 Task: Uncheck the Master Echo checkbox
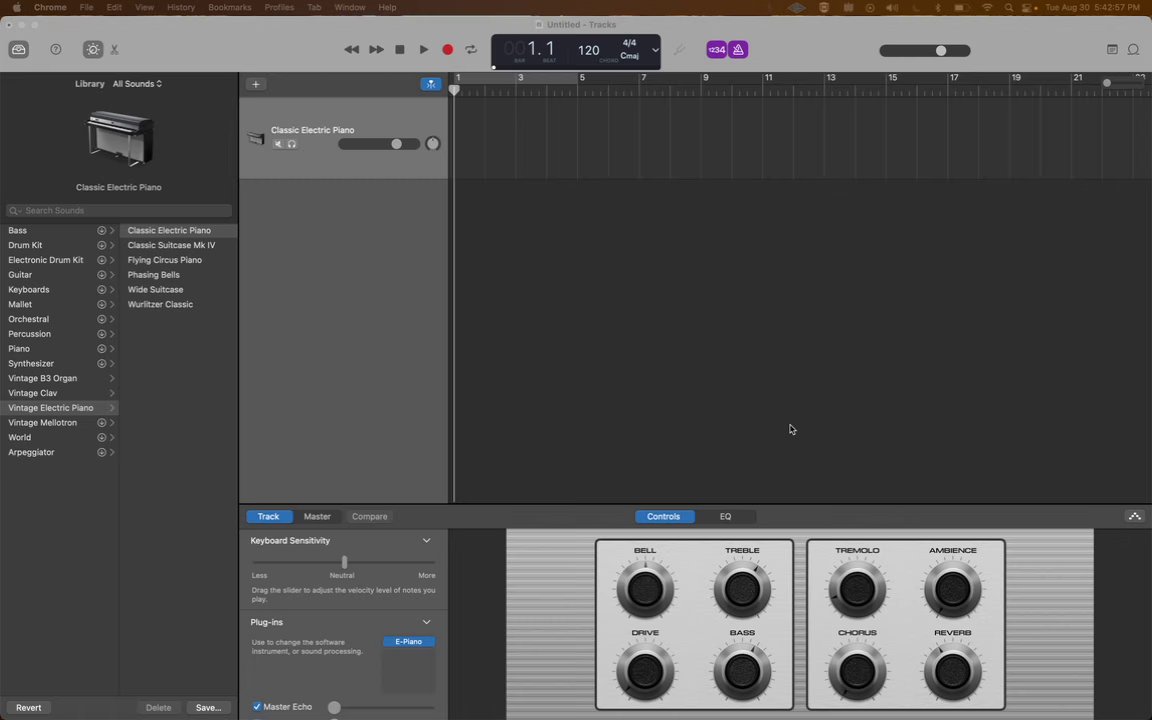pyautogui.click(x=257, y=707)
